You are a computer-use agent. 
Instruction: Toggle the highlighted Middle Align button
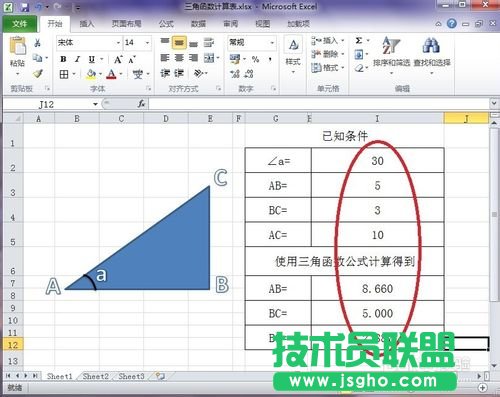[x=179, y=42]
